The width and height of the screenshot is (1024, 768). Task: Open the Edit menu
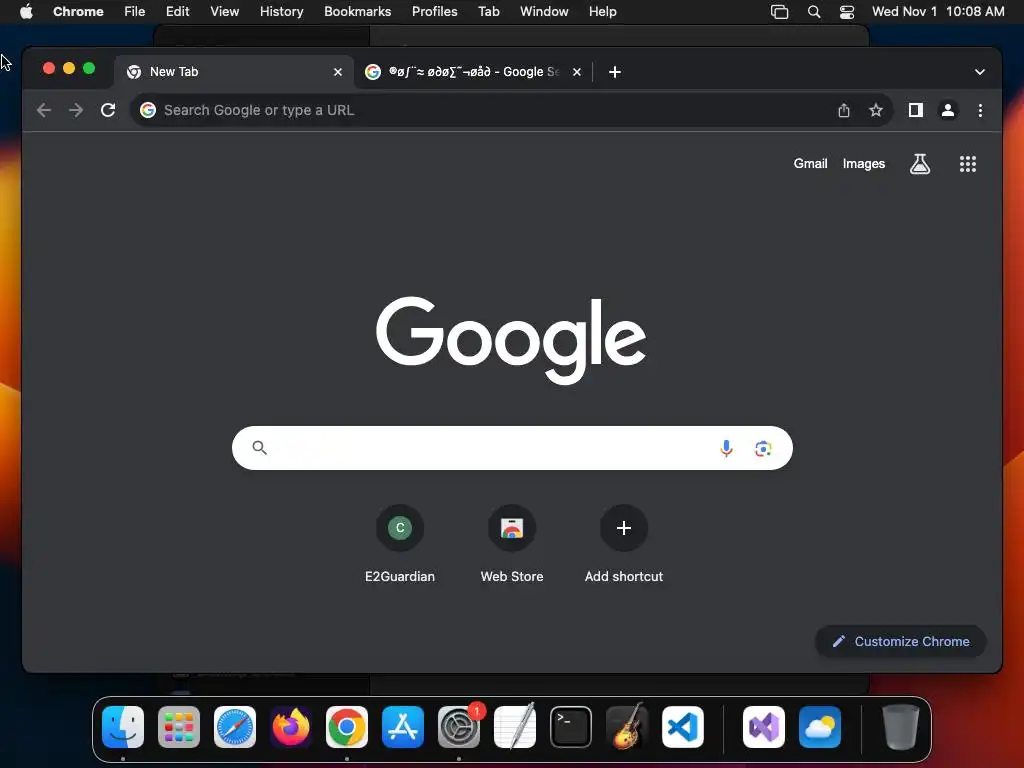[x=177, y=11]
